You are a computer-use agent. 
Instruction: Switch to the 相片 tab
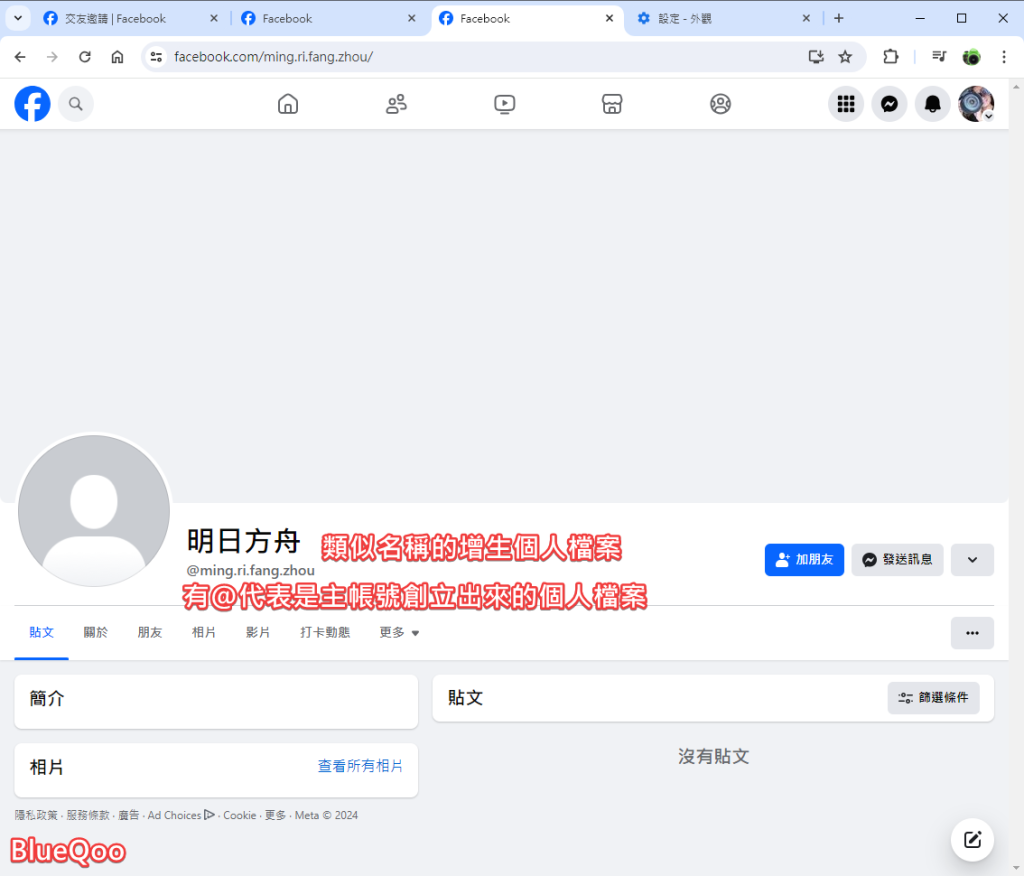[x=204, y=633]
